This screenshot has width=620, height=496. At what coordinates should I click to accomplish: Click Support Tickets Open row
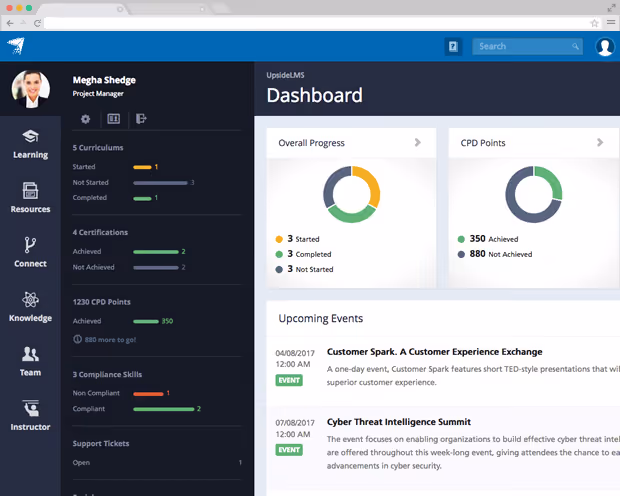click(157, 462)
